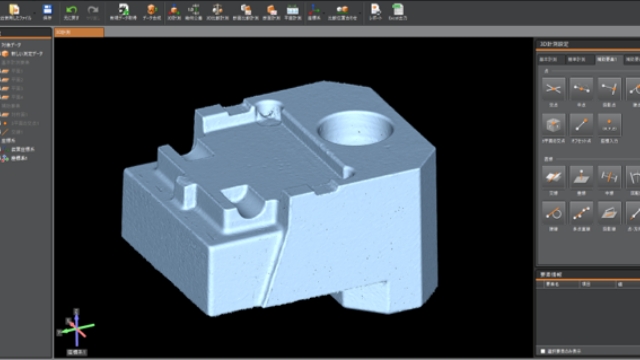
Task: Choose the coordinate input point tool
Action: 609,124
